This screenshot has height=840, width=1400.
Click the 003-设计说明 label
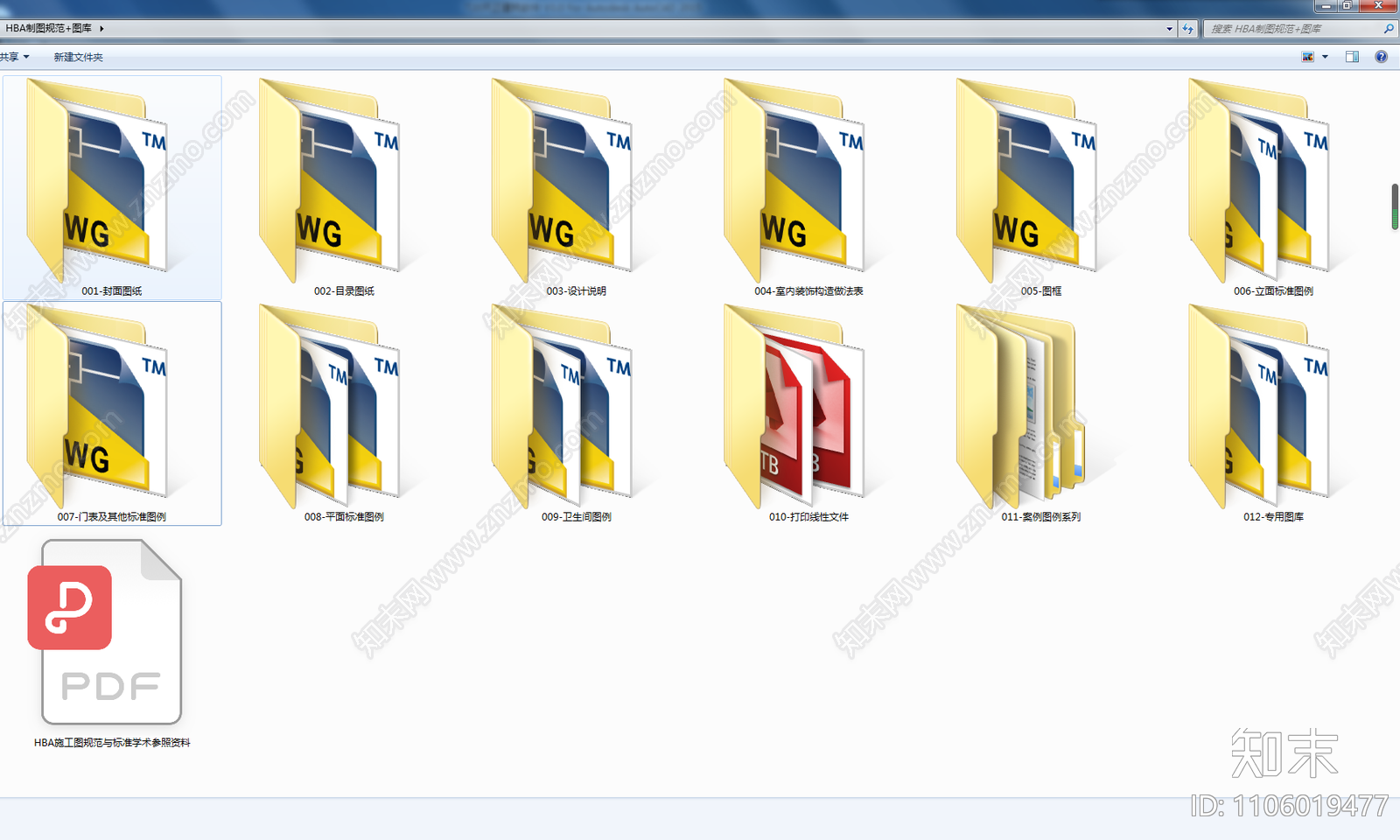577,291
